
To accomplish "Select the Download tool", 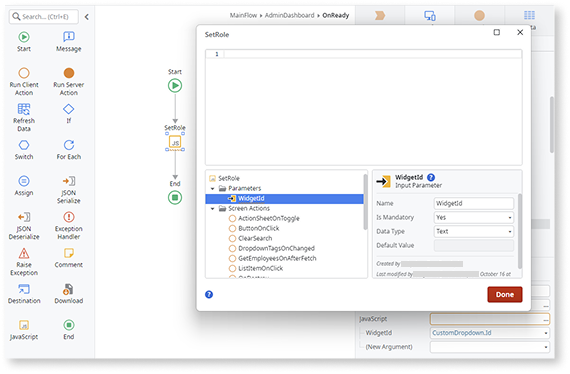I will click(x=68, y=294).
